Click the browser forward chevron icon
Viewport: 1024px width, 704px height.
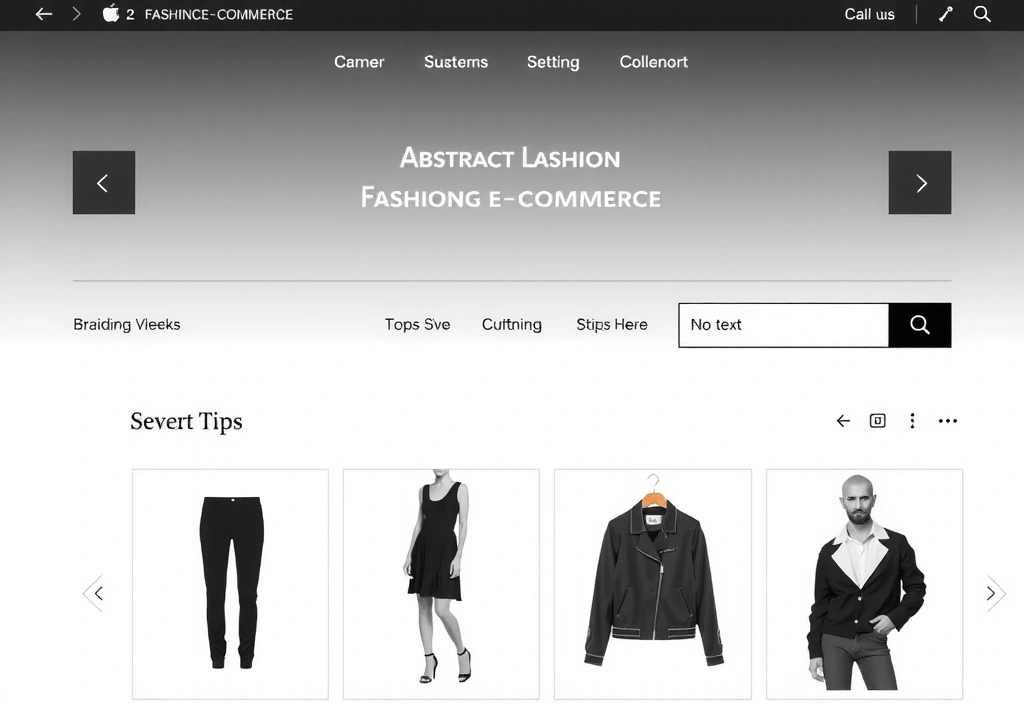76,14
